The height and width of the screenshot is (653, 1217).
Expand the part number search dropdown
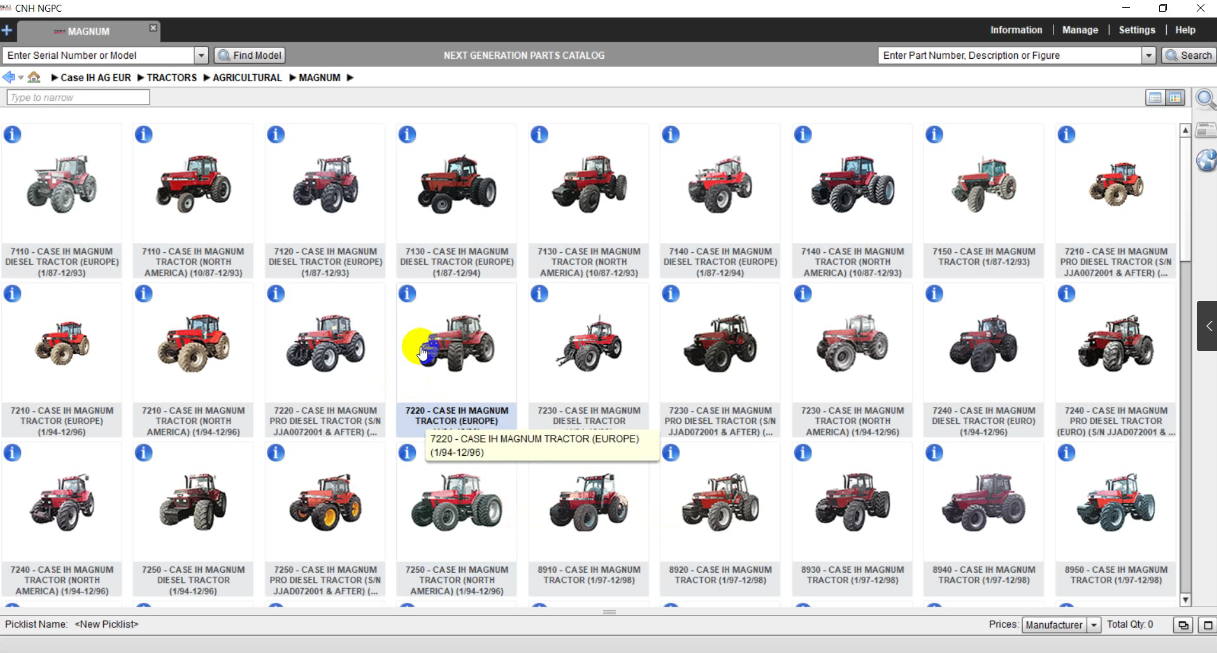pyautogui.click(x=1149, y=56)
